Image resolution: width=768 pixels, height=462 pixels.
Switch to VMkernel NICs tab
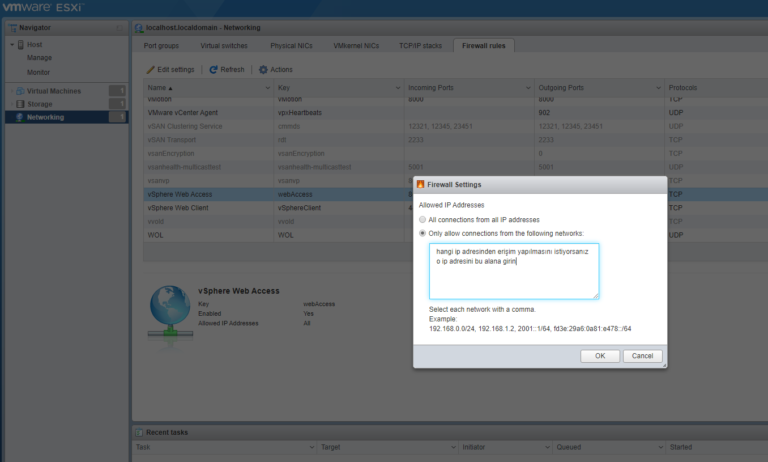(x=356, y=46)
